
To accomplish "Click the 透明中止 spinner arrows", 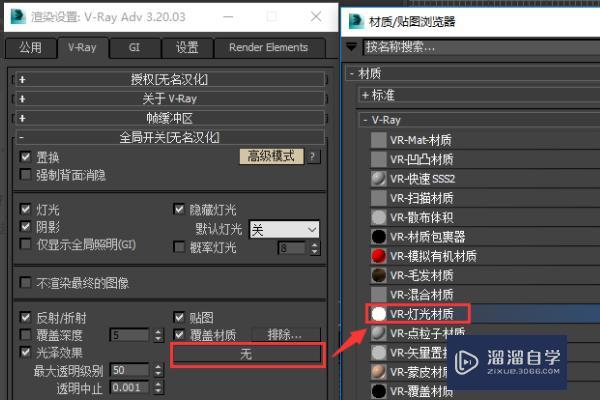I will (x=158, y=388).
